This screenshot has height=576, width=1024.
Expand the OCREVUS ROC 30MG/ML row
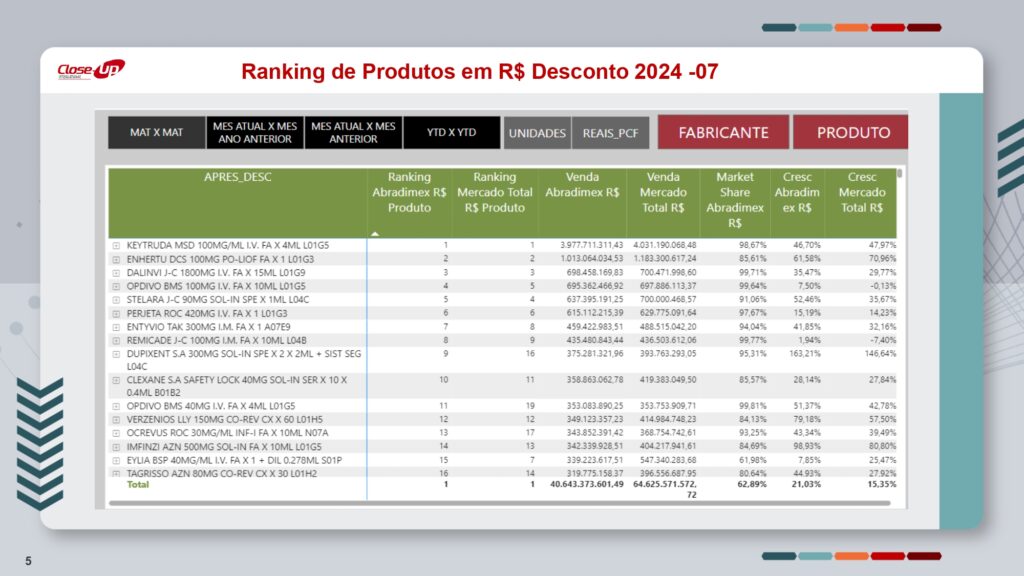coord(116,432)
